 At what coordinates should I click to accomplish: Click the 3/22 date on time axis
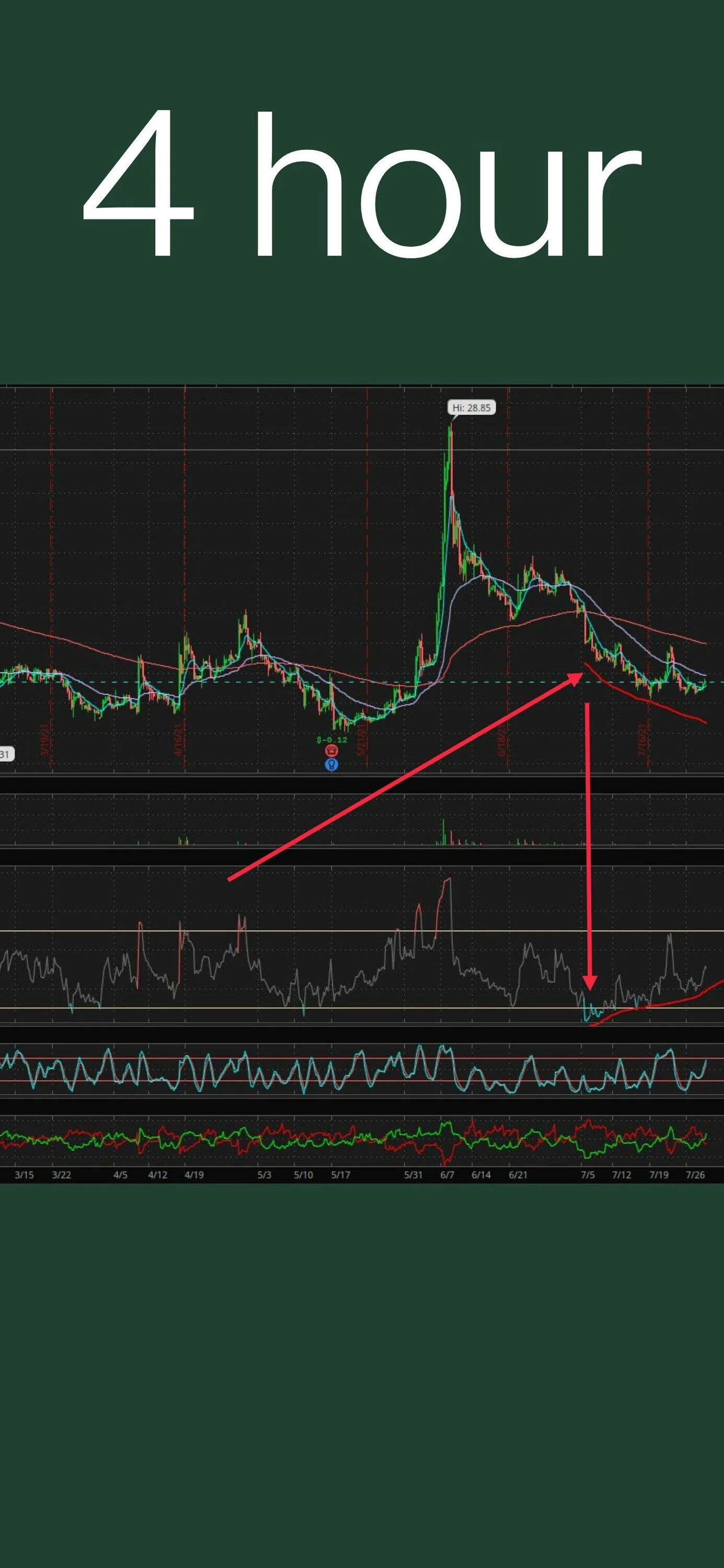pos(62,1175)
